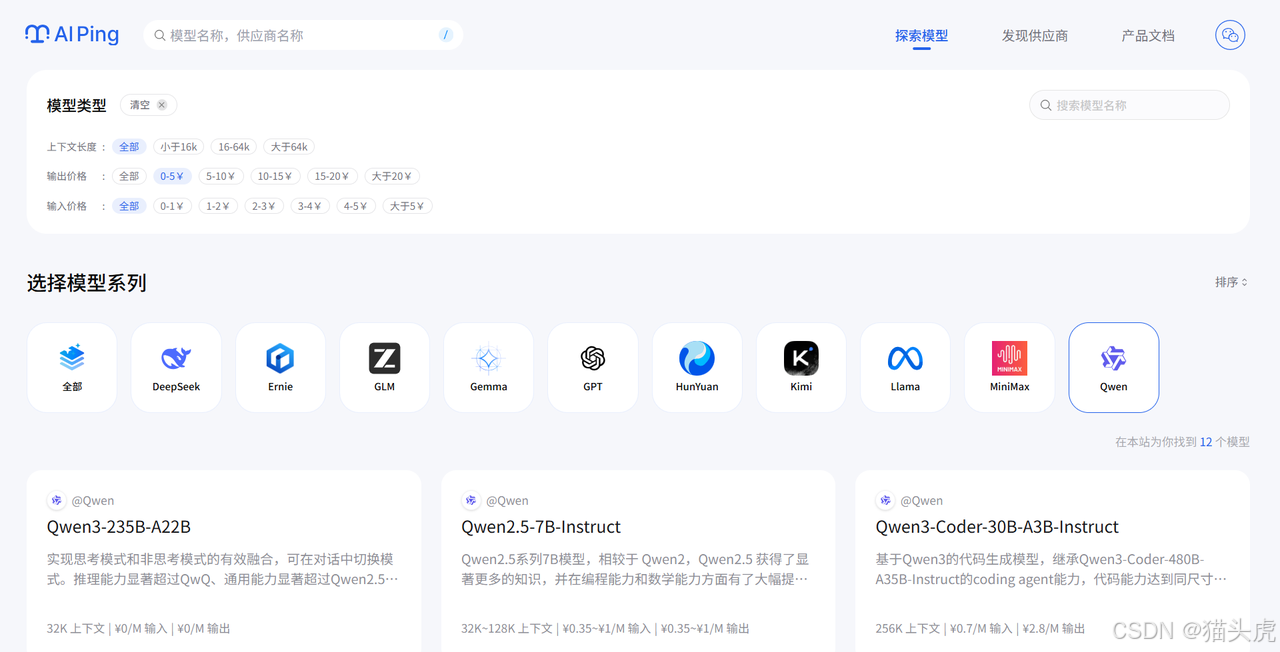Select output price 大于20¥
1280x652 pixels.
point(392,176)
